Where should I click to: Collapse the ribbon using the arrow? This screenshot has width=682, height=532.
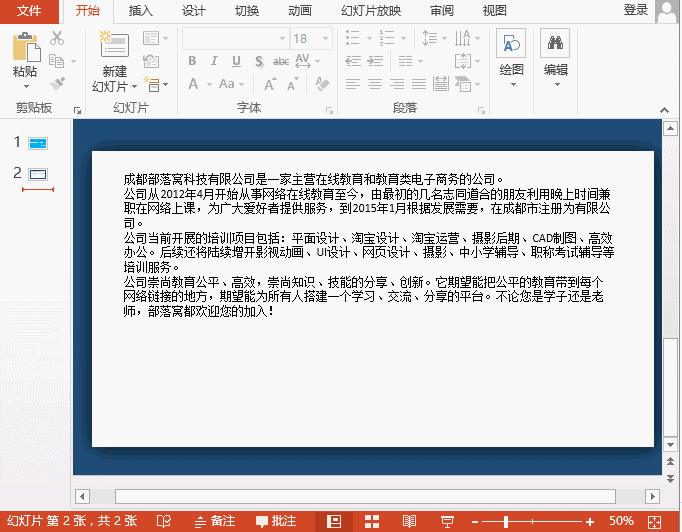(668, 108)
